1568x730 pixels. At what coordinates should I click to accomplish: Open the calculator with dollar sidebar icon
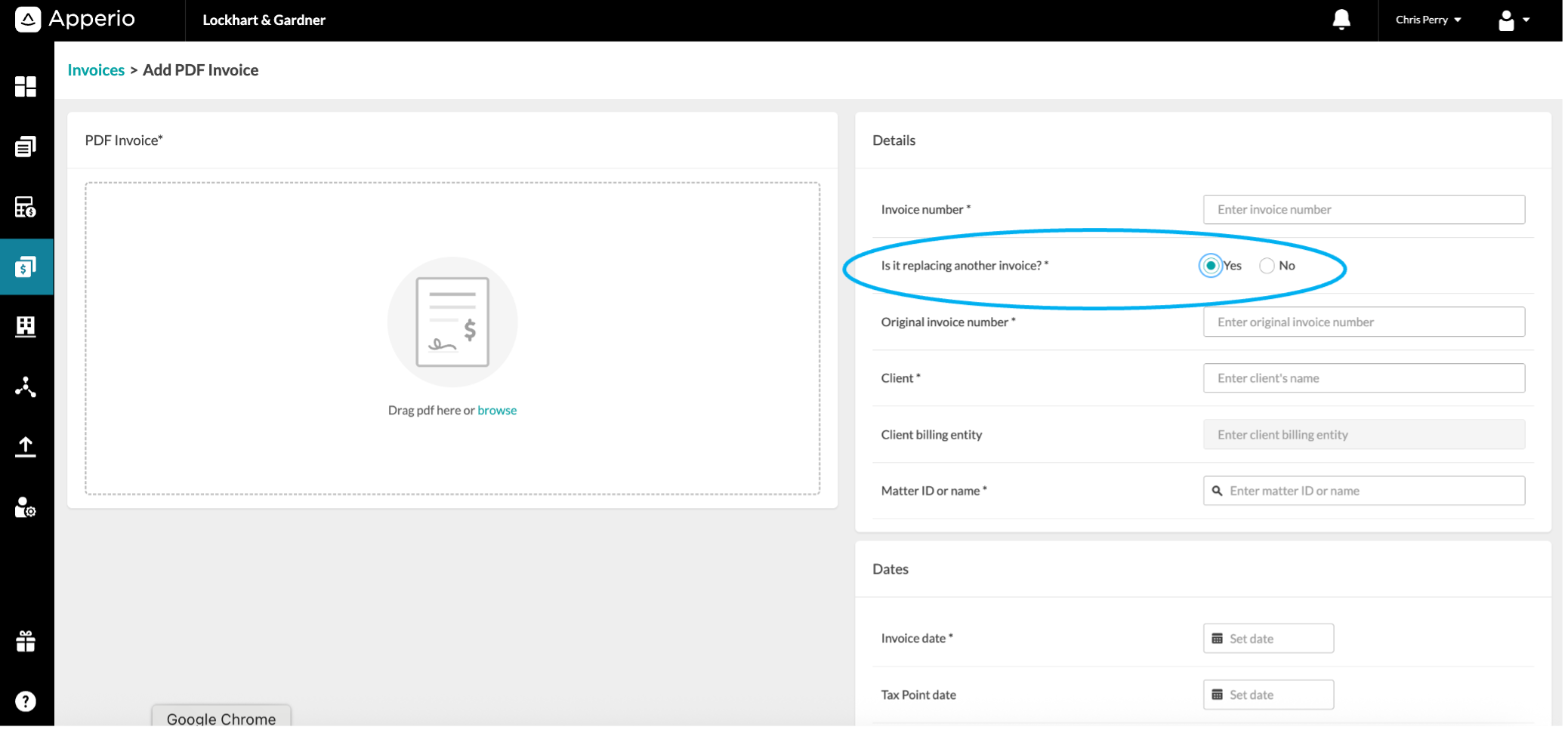26,206
